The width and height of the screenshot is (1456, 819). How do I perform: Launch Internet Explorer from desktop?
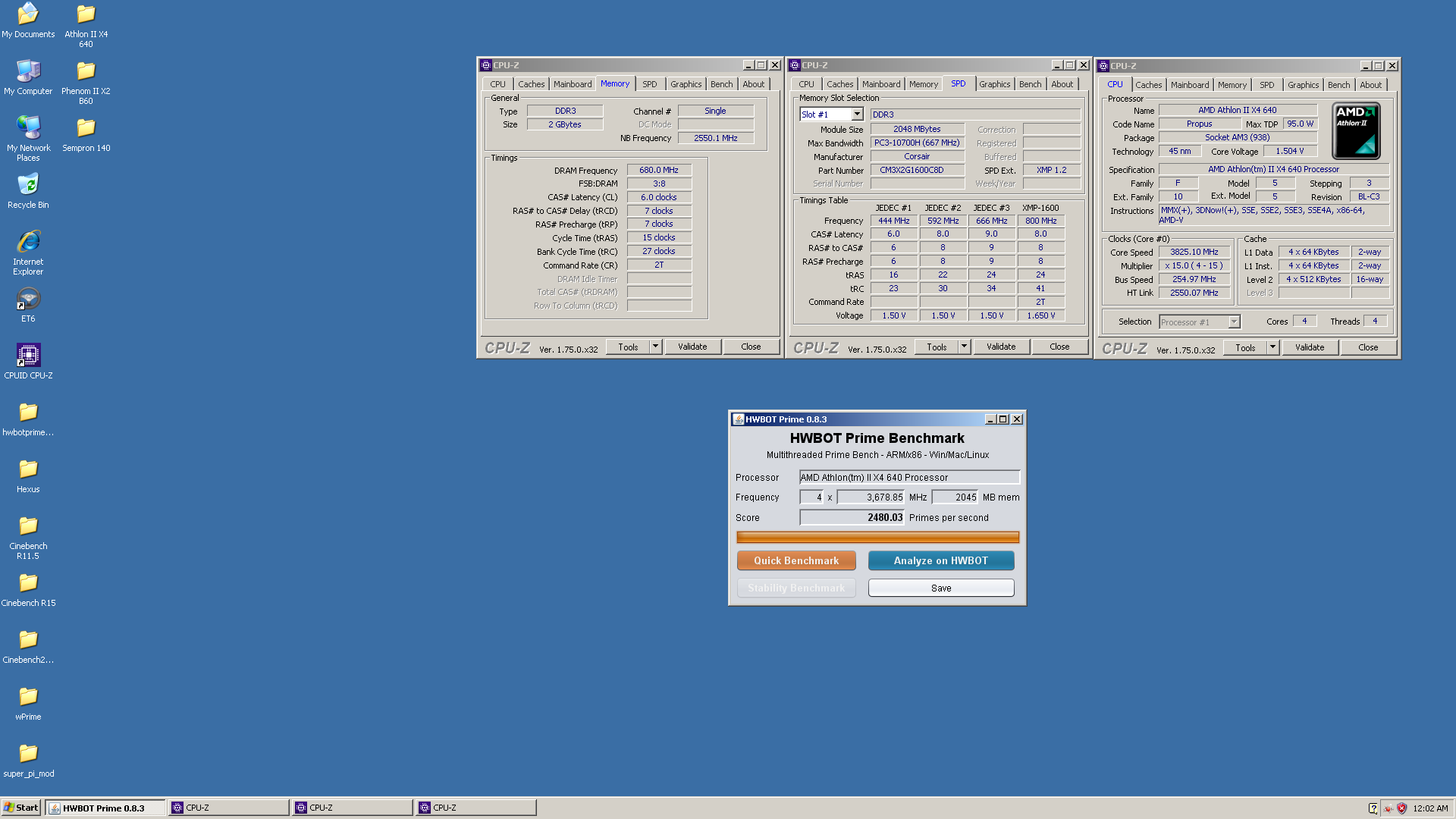tap(28, 253)
